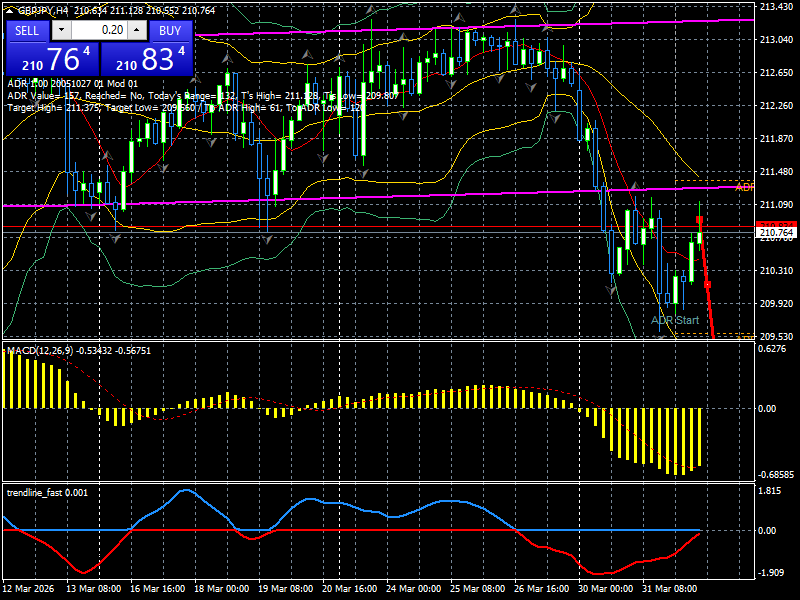Click the '18 Mar 00:00' time label
This screenshot has width=800, height=600.
222,589
